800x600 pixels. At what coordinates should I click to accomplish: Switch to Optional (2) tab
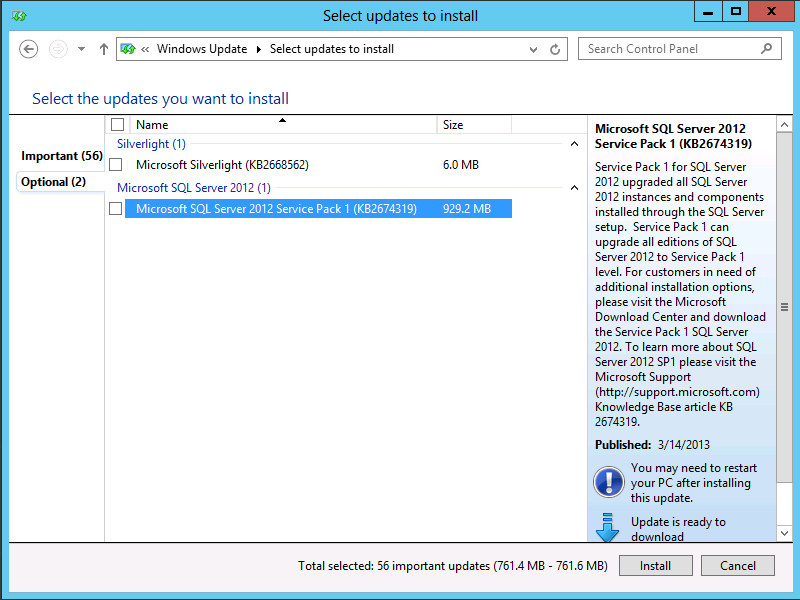click(53, 182)
